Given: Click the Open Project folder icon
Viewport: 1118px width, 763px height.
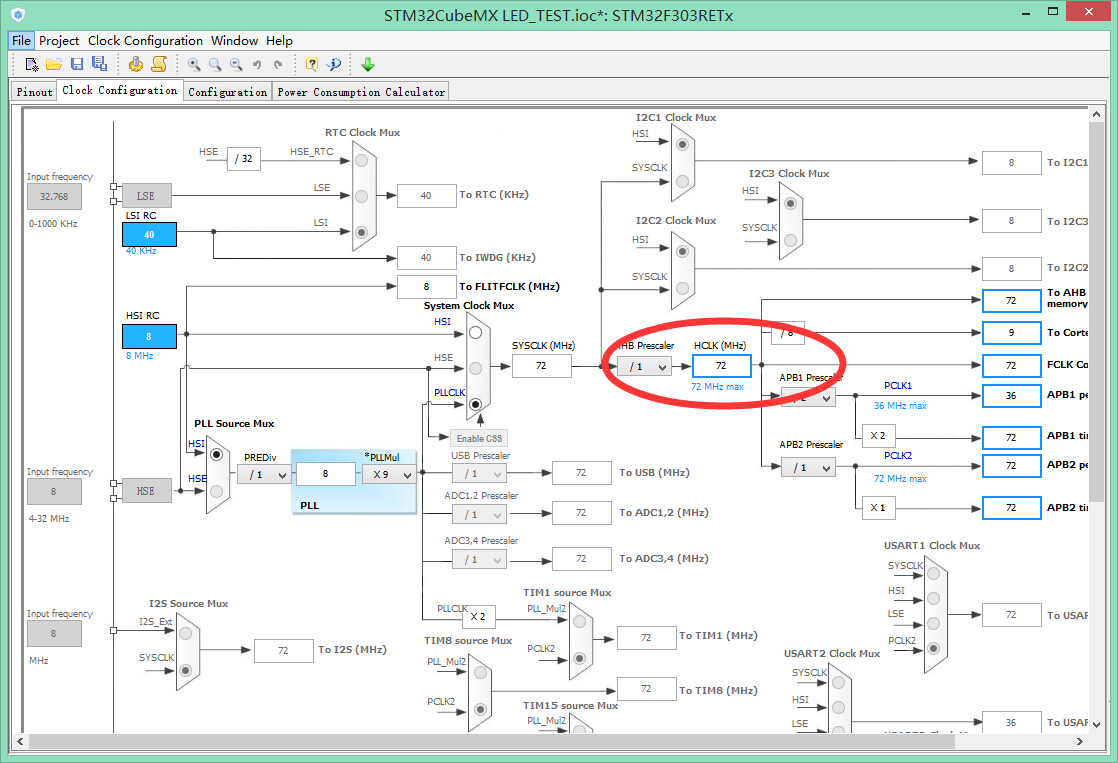Looking at the screenshot, I should point(53,64).
